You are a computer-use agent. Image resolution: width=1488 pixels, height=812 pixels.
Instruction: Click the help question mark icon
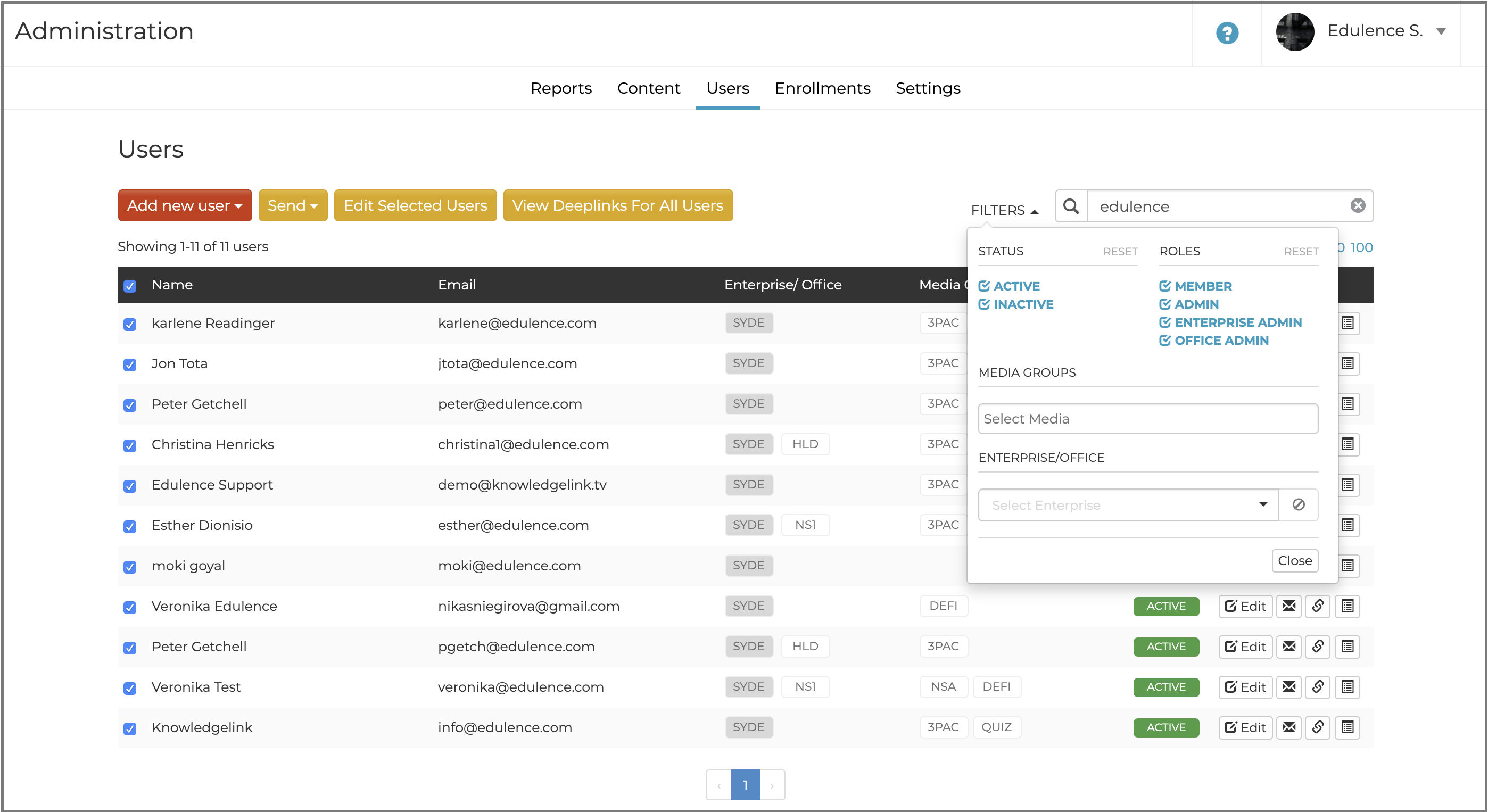pos(1226,32)
